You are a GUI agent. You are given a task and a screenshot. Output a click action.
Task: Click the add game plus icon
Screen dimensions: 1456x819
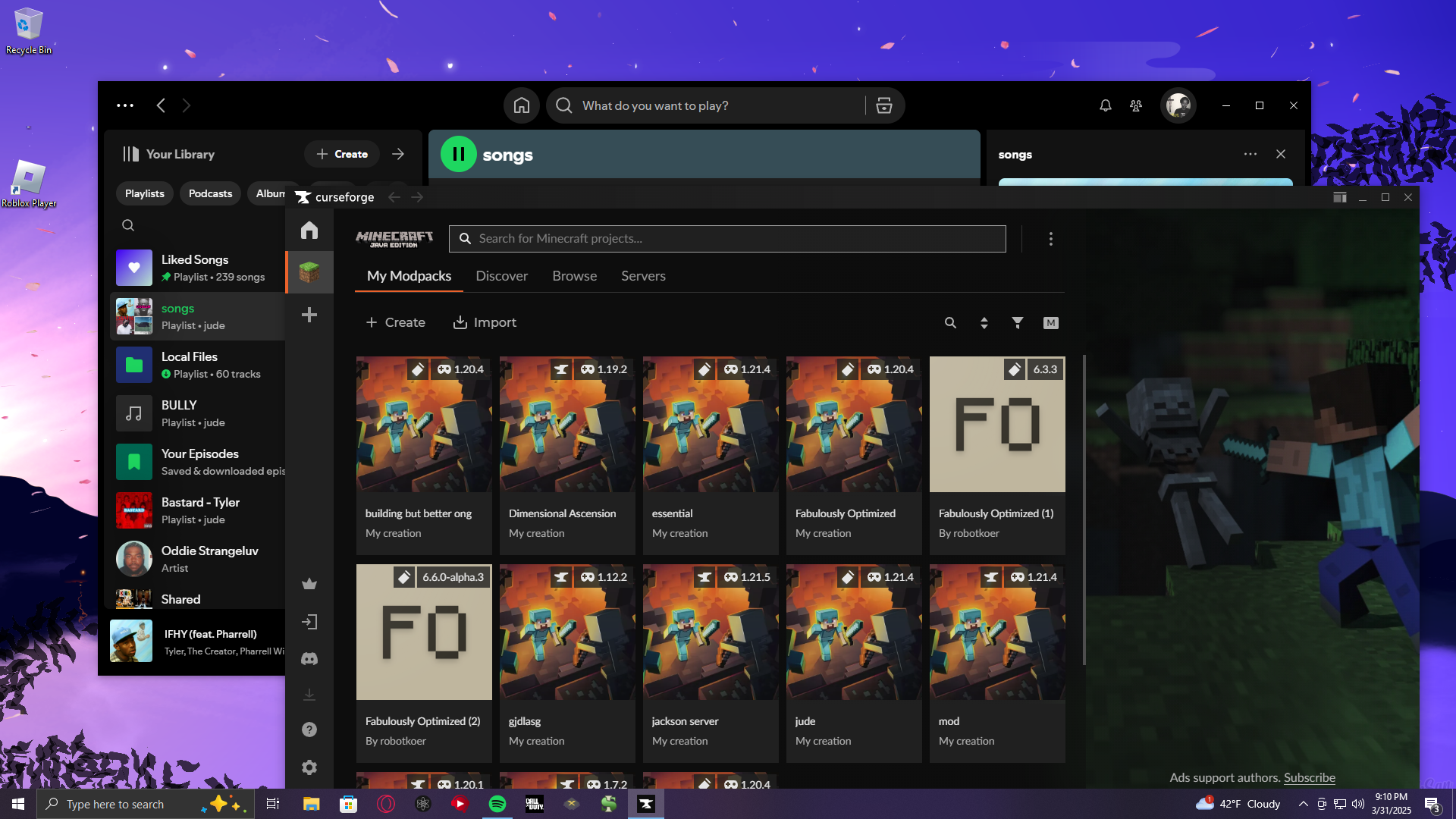(x=309, y=315)
